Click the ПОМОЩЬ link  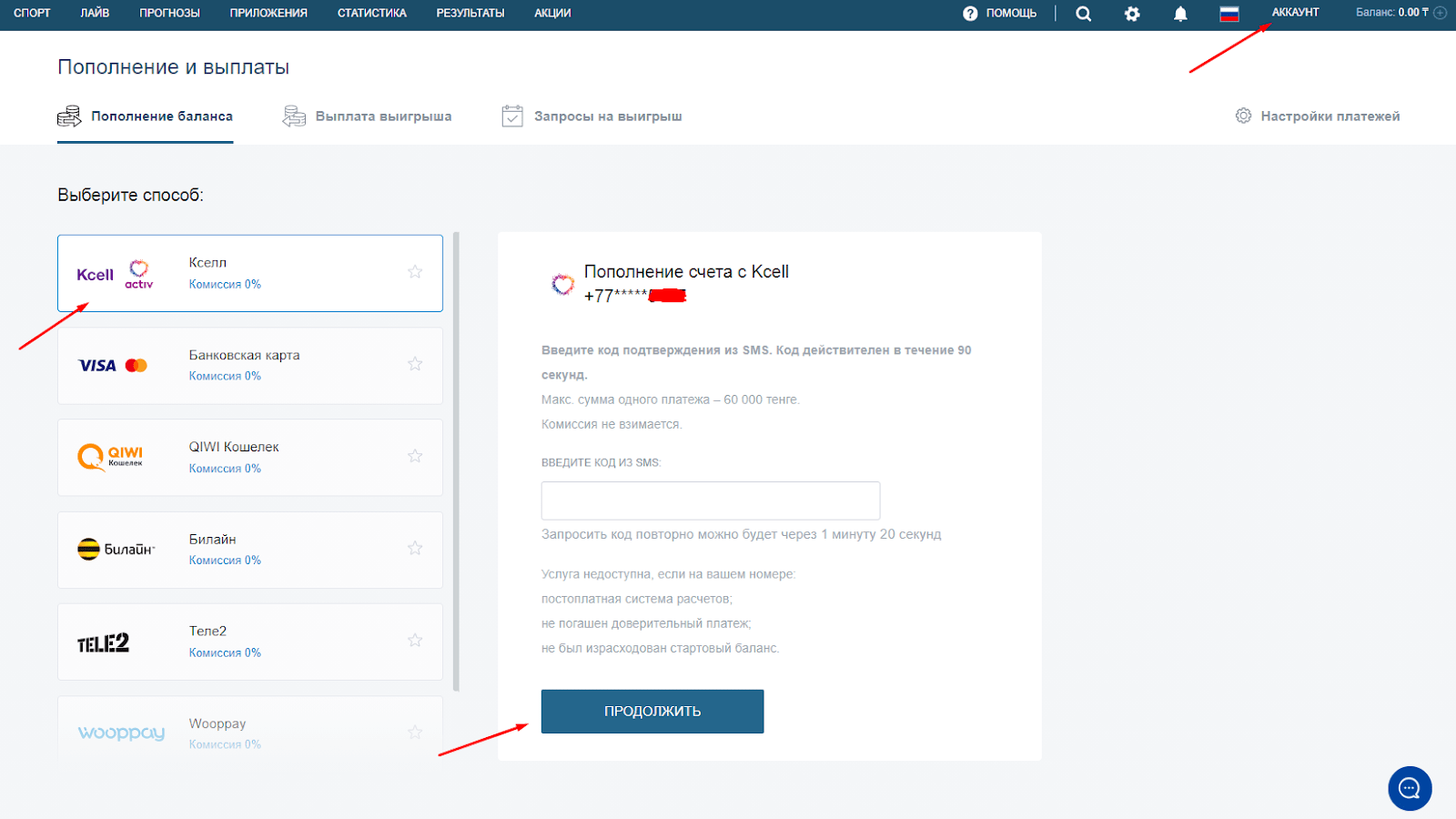(x=1011, y=14)
